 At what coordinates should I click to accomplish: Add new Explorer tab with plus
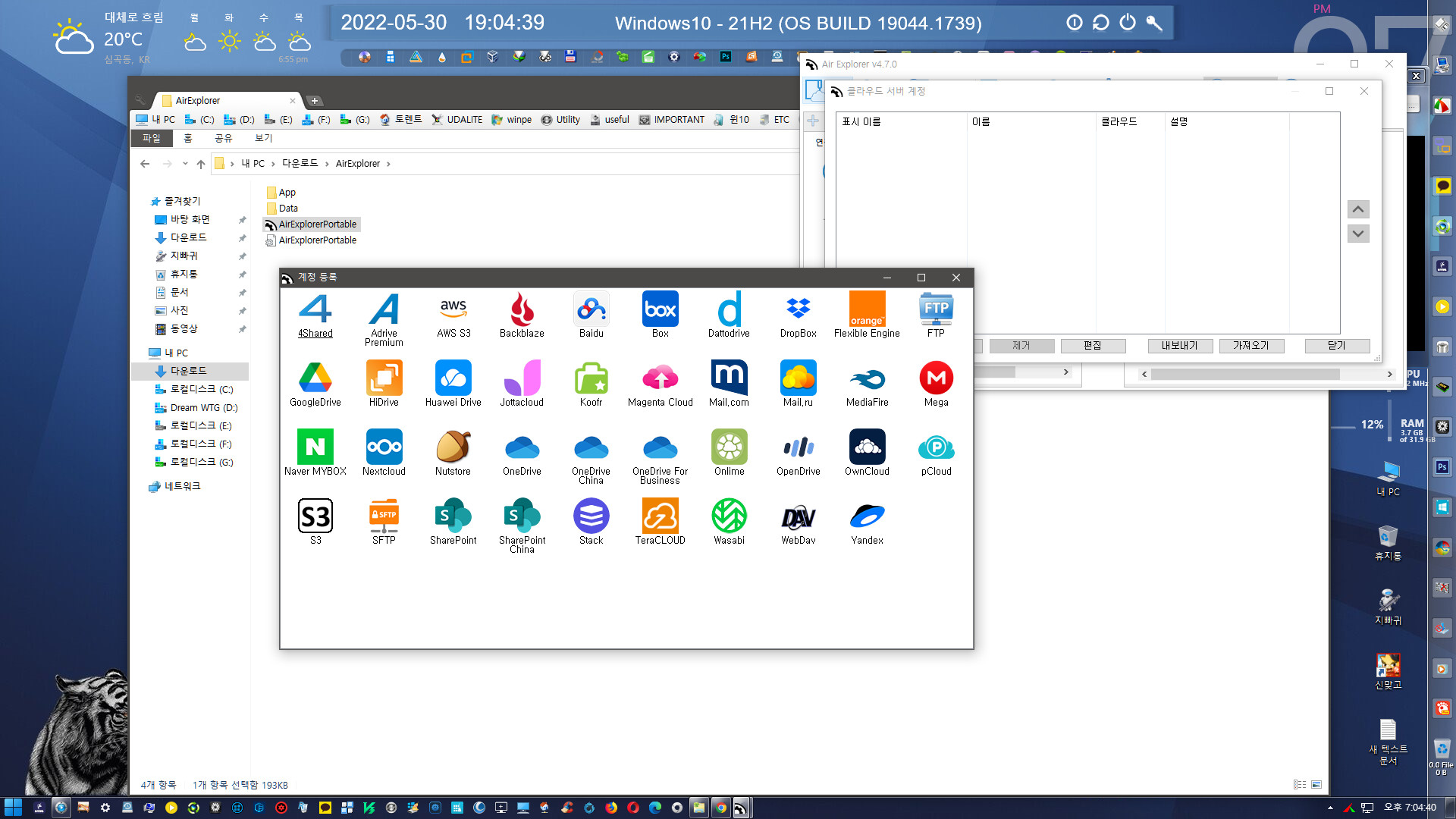(x=315, y=100)
